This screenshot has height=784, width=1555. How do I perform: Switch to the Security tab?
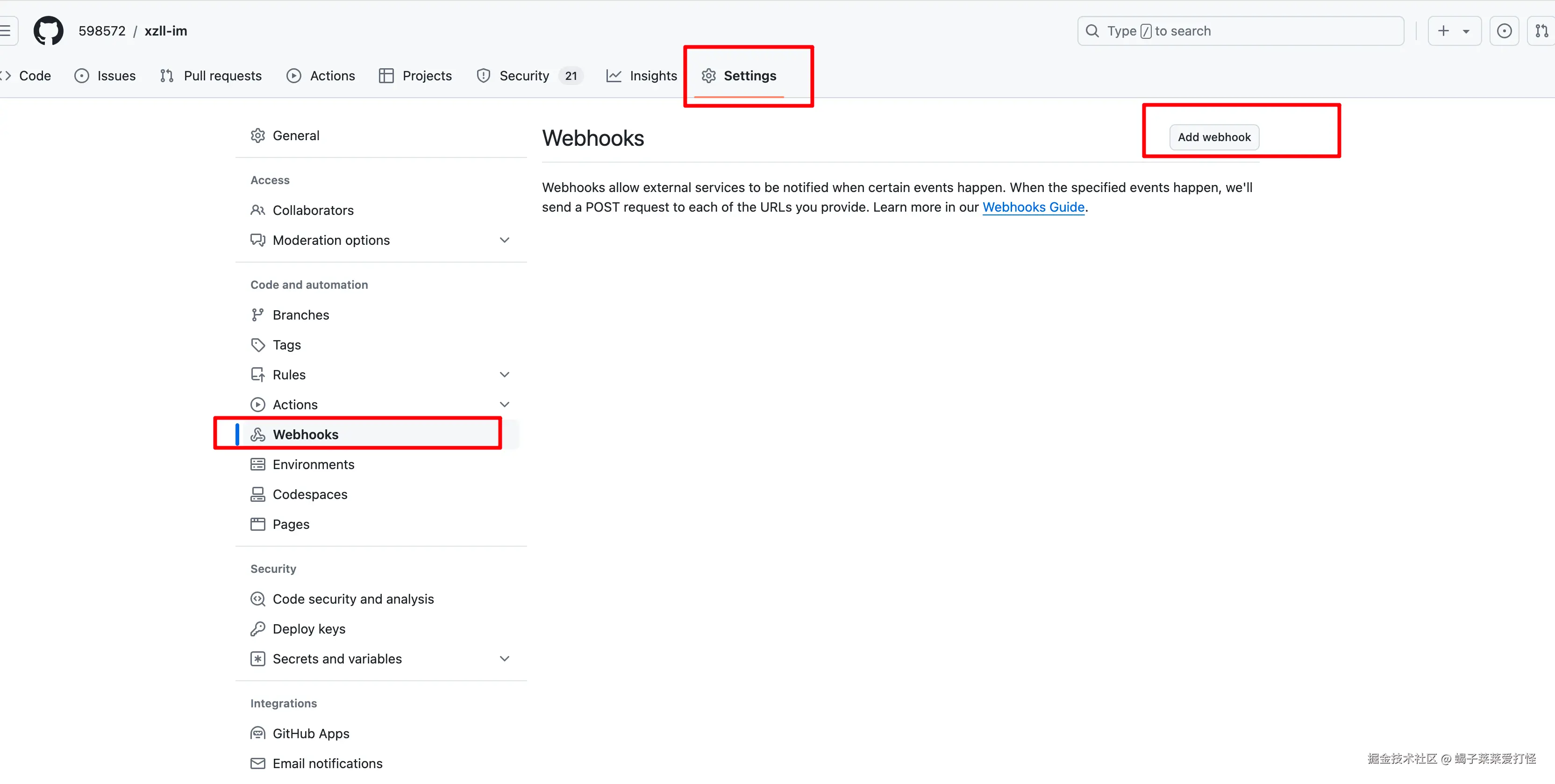coord(524,76)
